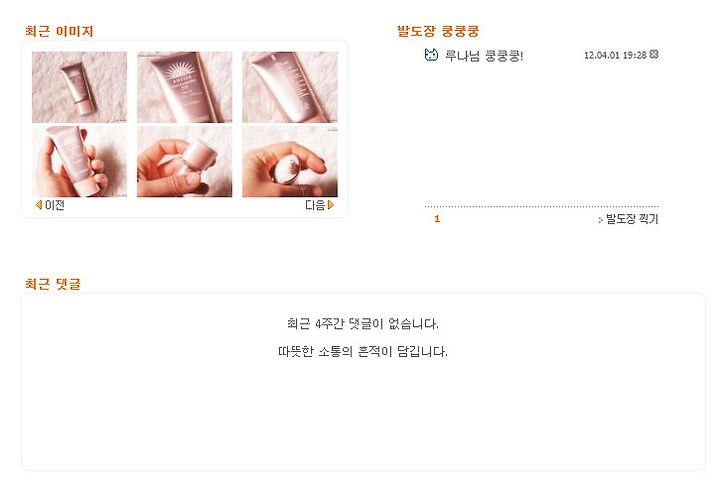
Task: Delete the 루나님 footprint entry using X icon
Action: click(654, 54)
